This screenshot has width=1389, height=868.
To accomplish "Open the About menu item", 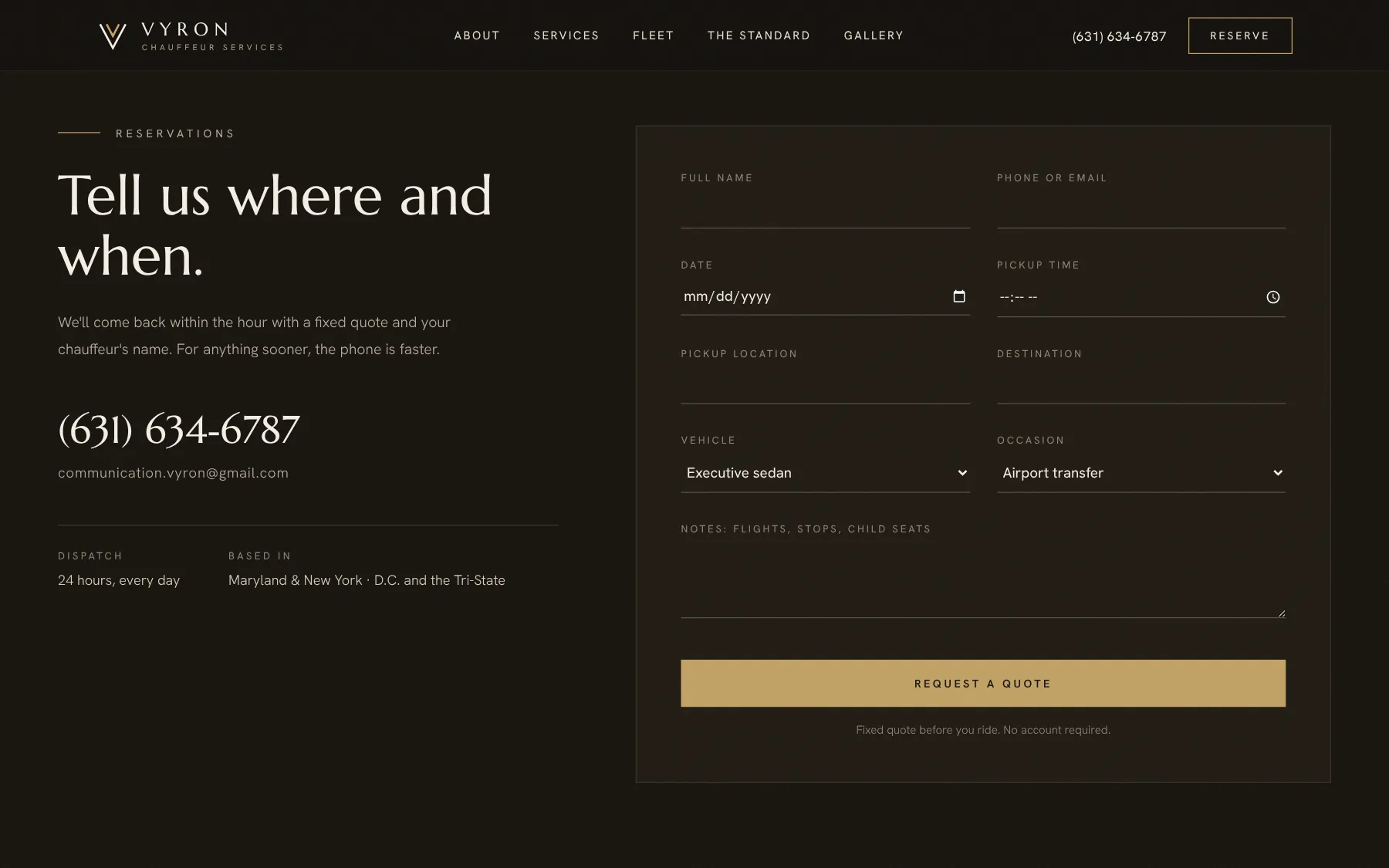I will point(477,35).
